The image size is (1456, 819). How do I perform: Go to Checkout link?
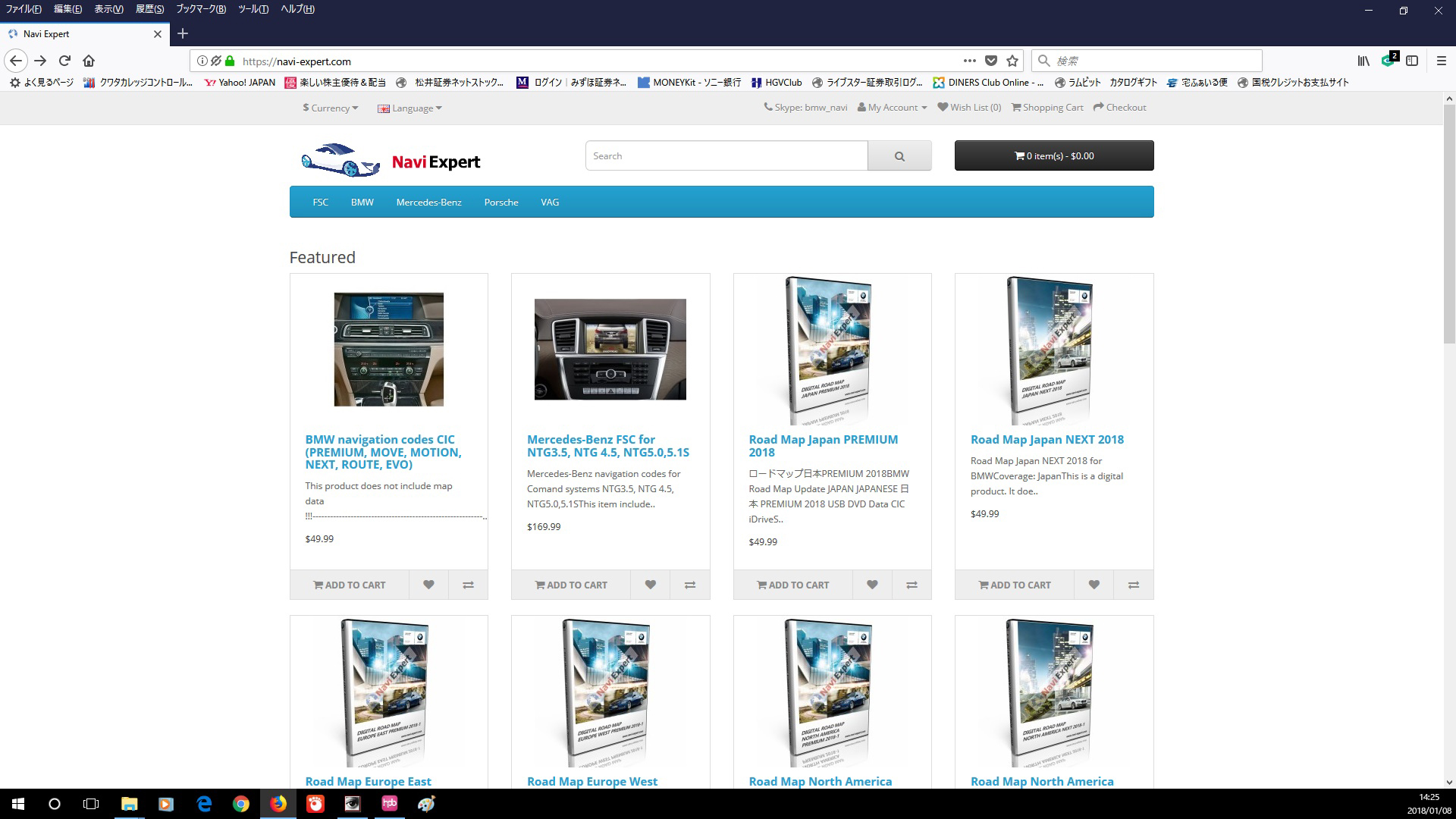click(1119, 108)
